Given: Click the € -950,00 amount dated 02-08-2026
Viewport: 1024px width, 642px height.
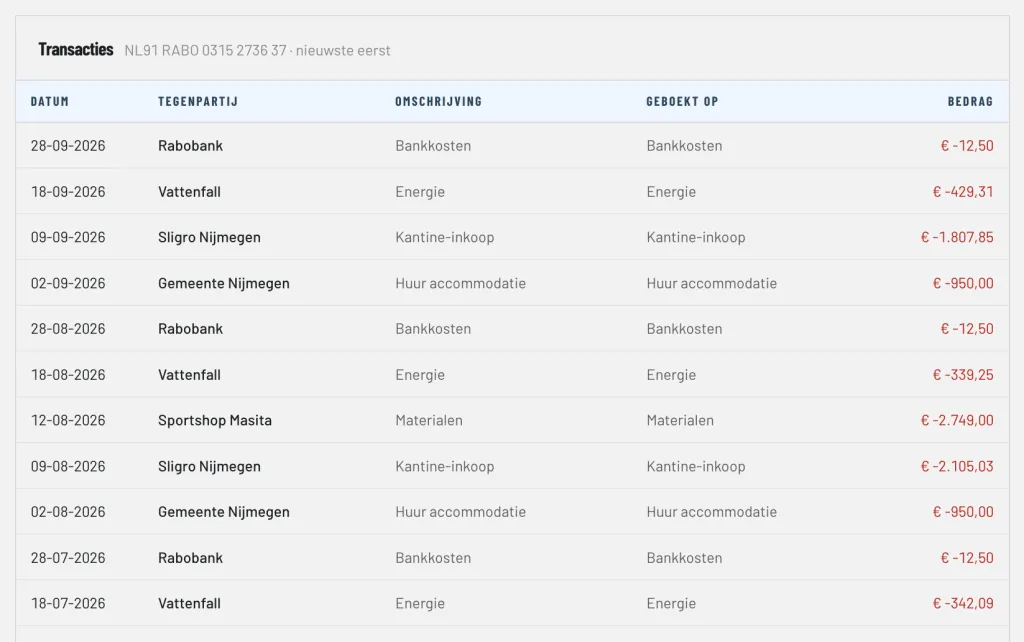Looking at the screenshot, I should pos(963,511).
